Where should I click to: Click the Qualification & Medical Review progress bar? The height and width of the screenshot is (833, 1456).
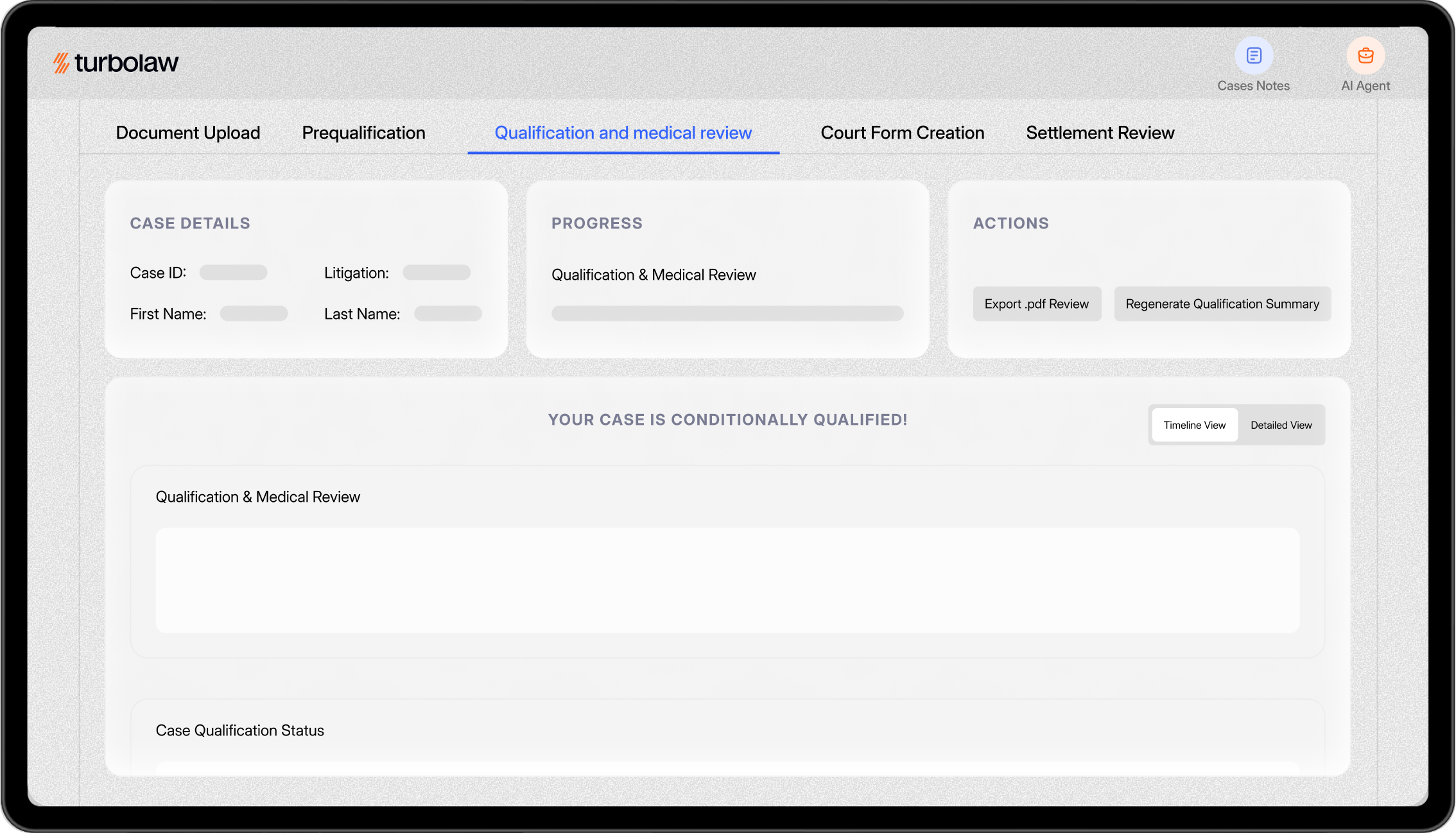[727, 313]
